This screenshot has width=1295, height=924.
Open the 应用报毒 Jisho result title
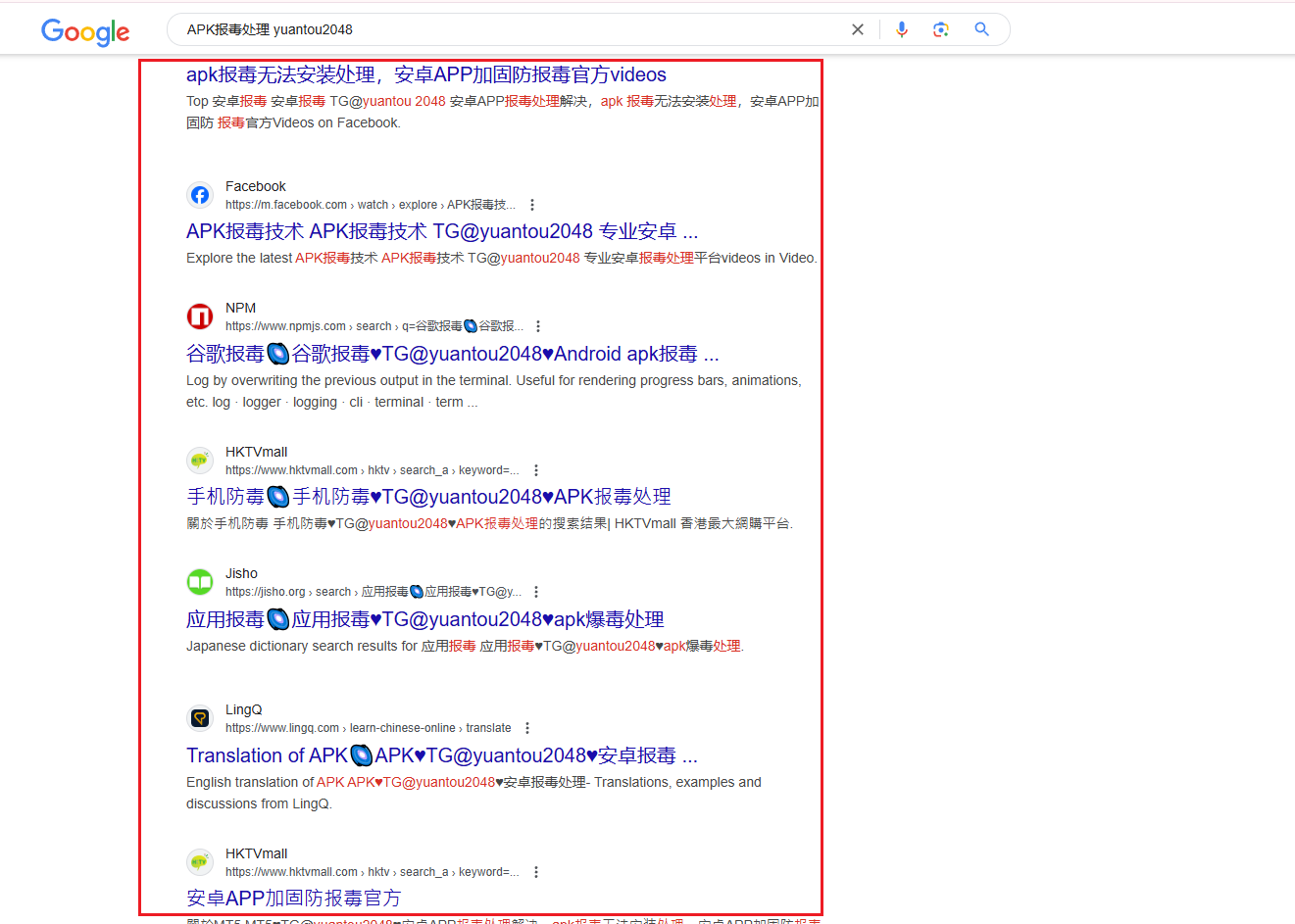coord(425,619)
